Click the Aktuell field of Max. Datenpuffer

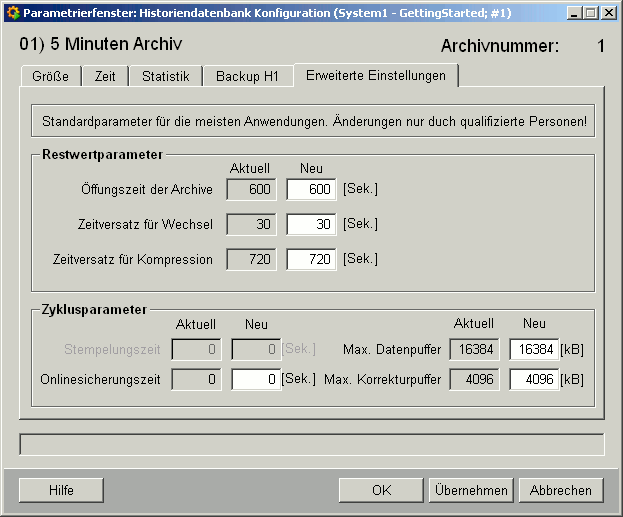[474, 349]
